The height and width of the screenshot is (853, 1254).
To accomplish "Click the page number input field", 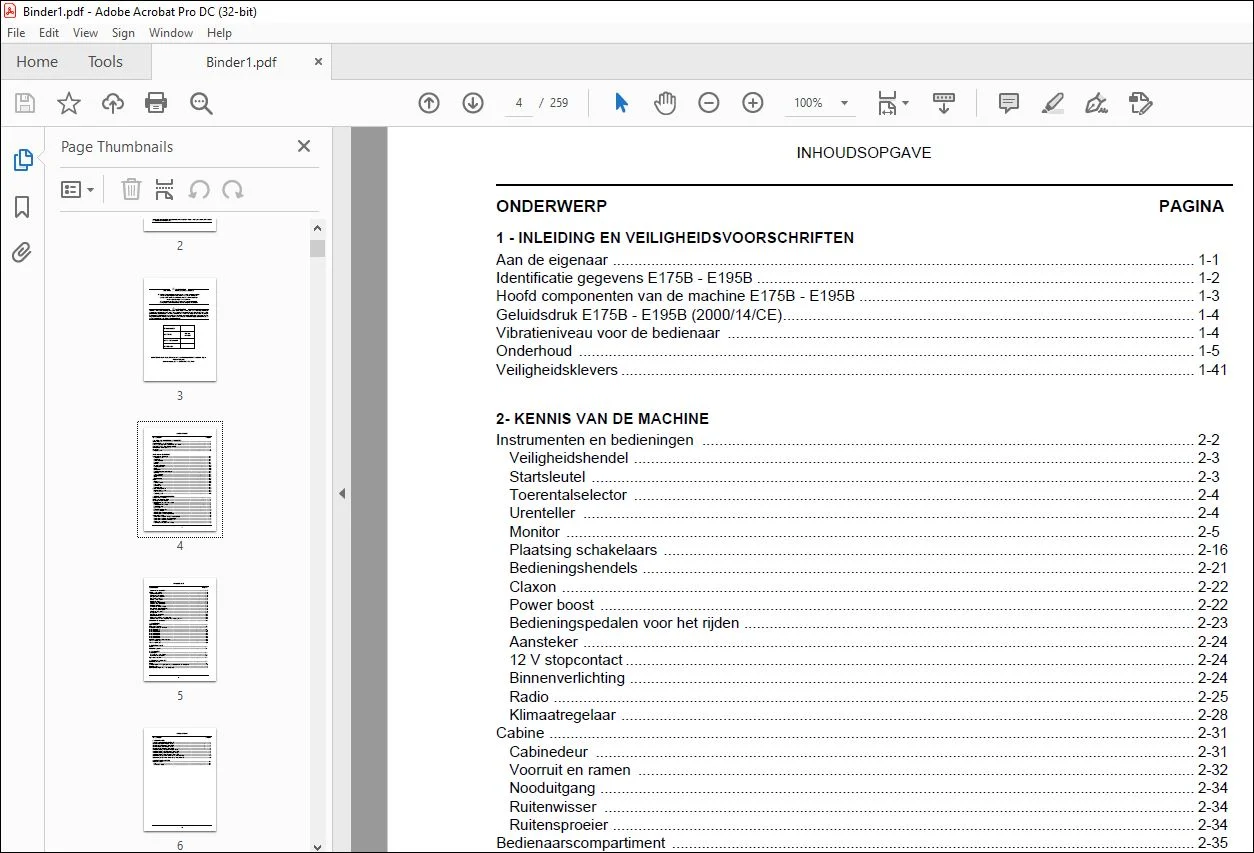I will click(x=519, y=103).
